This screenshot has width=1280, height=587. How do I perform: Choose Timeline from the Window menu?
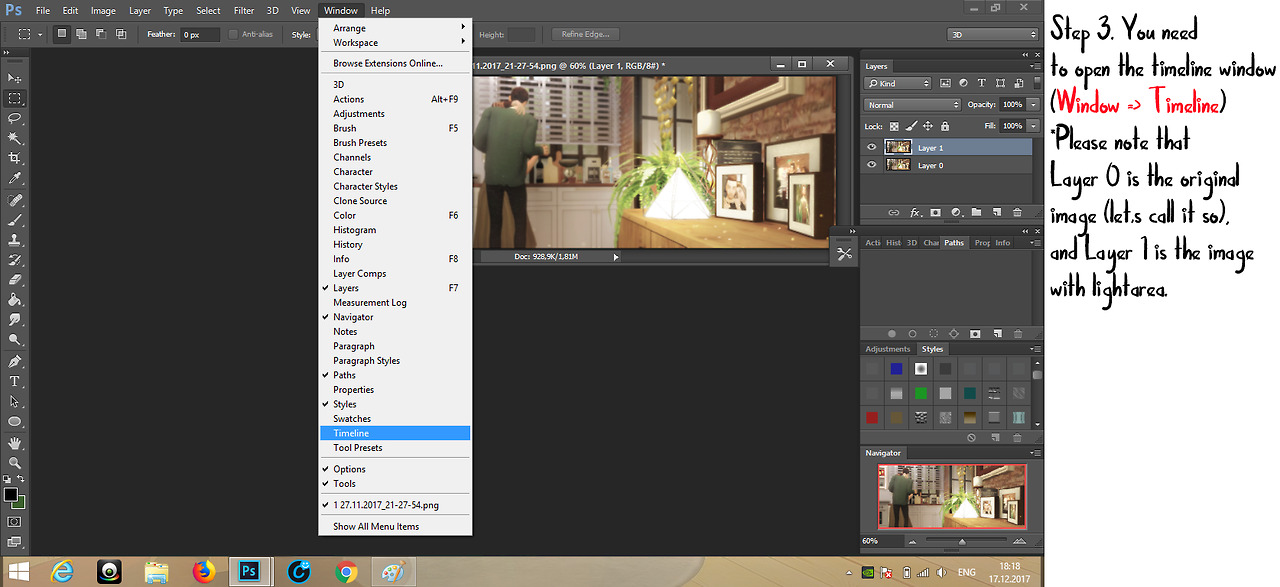[x=351, y=433]
